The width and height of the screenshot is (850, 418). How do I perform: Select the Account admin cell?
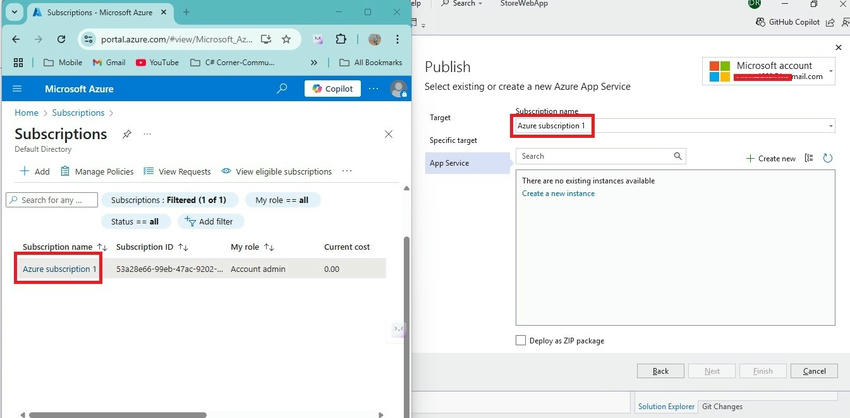click(x=258, y=269)
